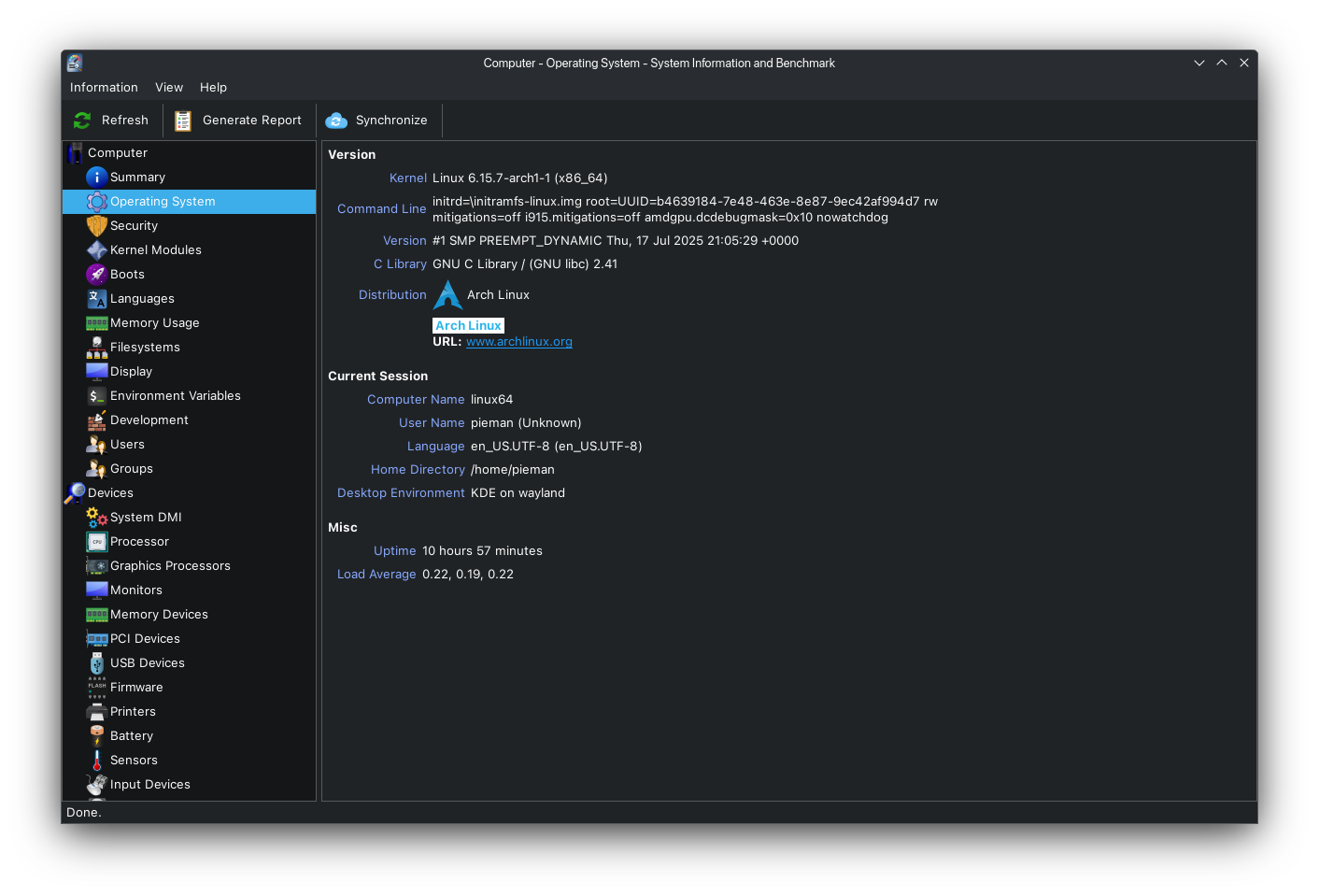Open the Languages icon
1319x896 pixels.
pos(96,298)
